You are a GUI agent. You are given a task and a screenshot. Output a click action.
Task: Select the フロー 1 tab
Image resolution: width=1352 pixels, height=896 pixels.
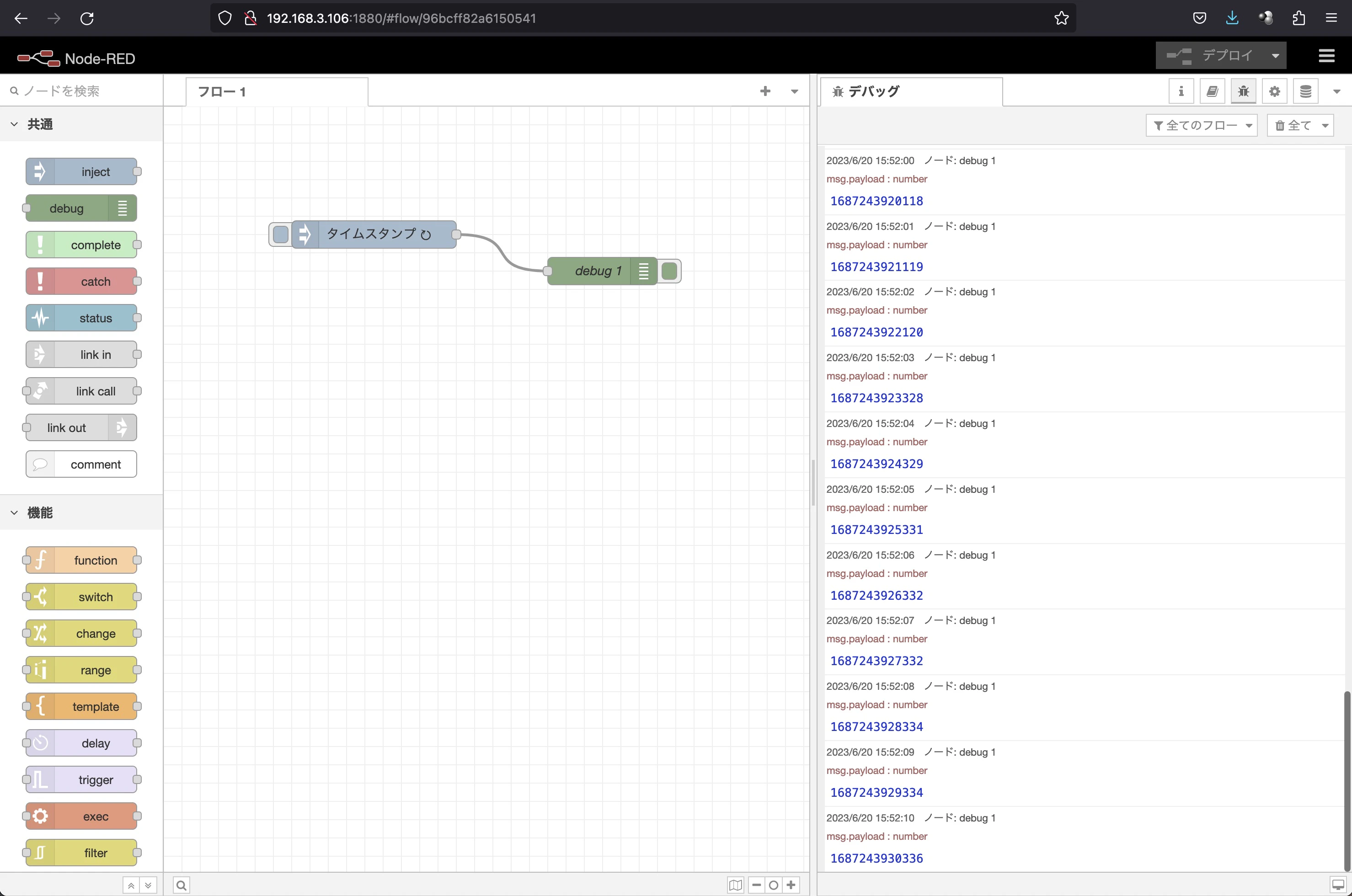click(277, 92)
